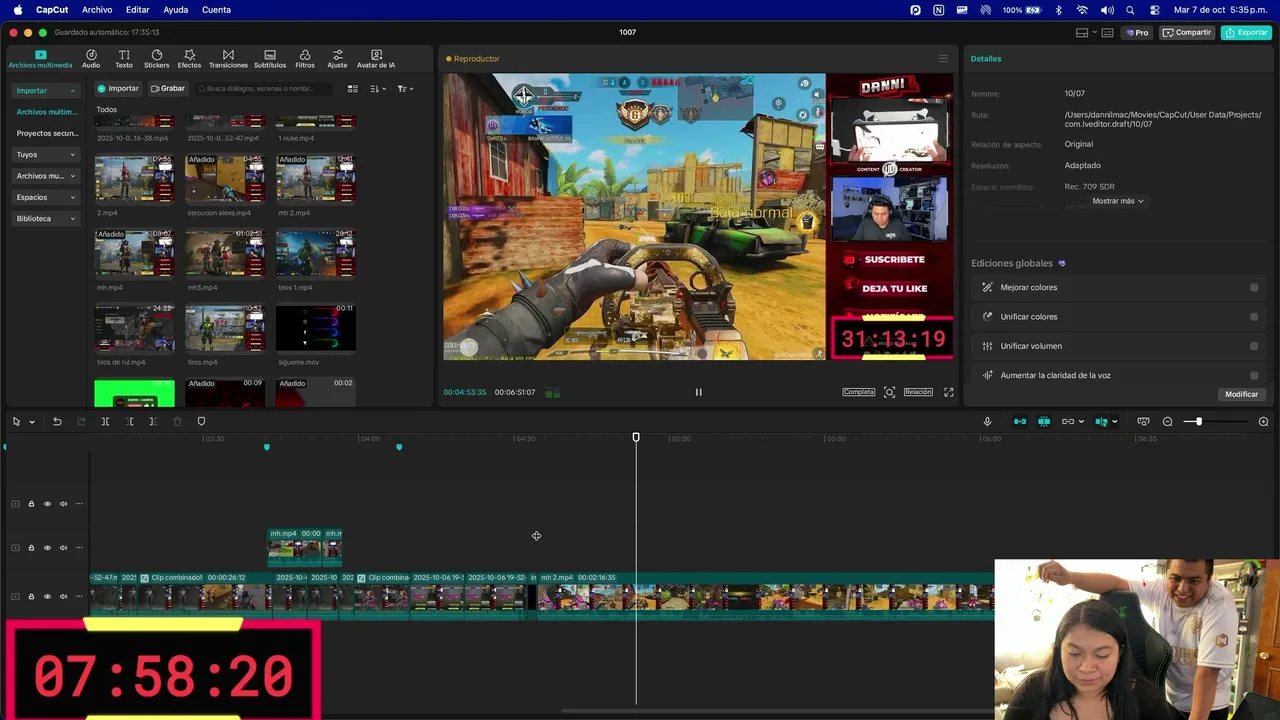Click the Grabar button
The width and height of the screenshot is (1280, 720).
(168, 89)
